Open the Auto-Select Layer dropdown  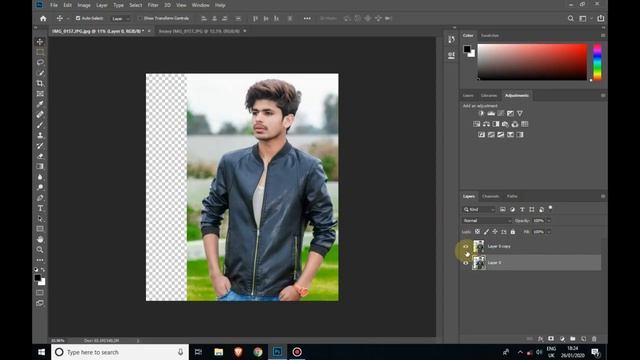coord(121,19)
